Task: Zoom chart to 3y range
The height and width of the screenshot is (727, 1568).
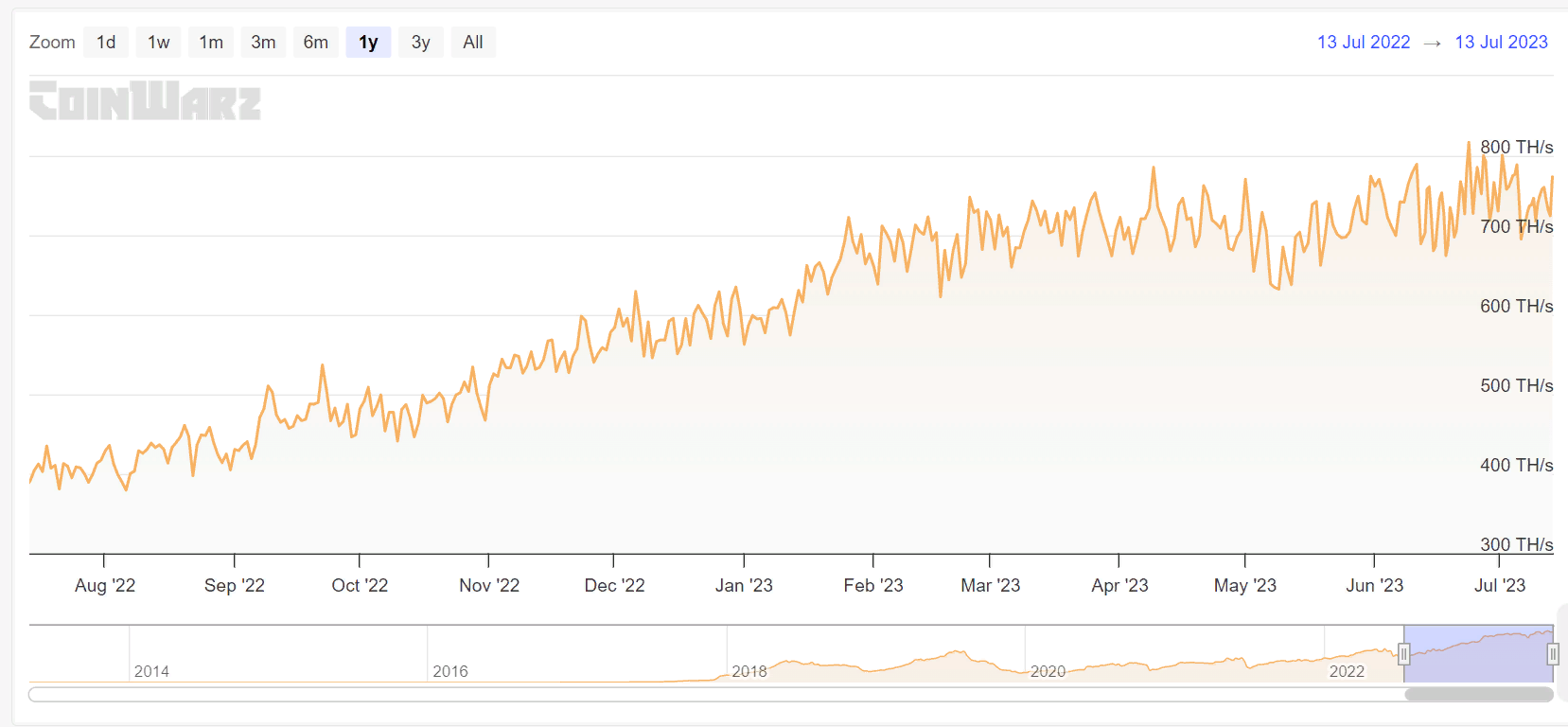Action: [420, 43]
